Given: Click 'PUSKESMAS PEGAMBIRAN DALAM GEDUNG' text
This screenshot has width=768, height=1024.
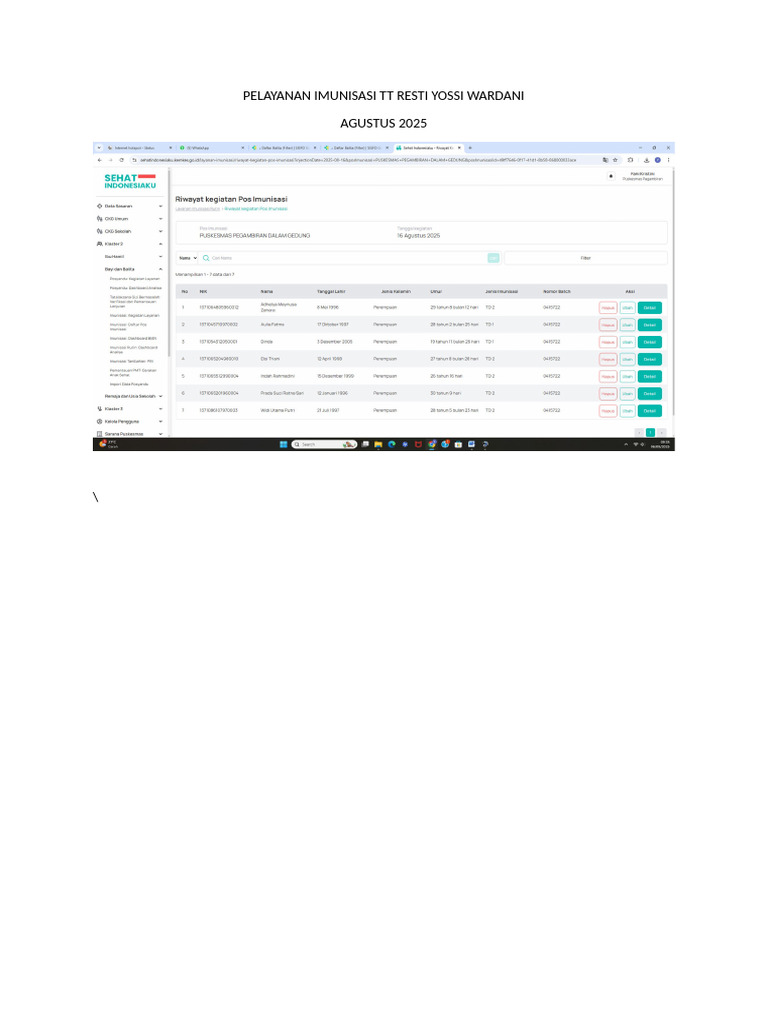Looking at the screenshot, I should tap(255, 236).
